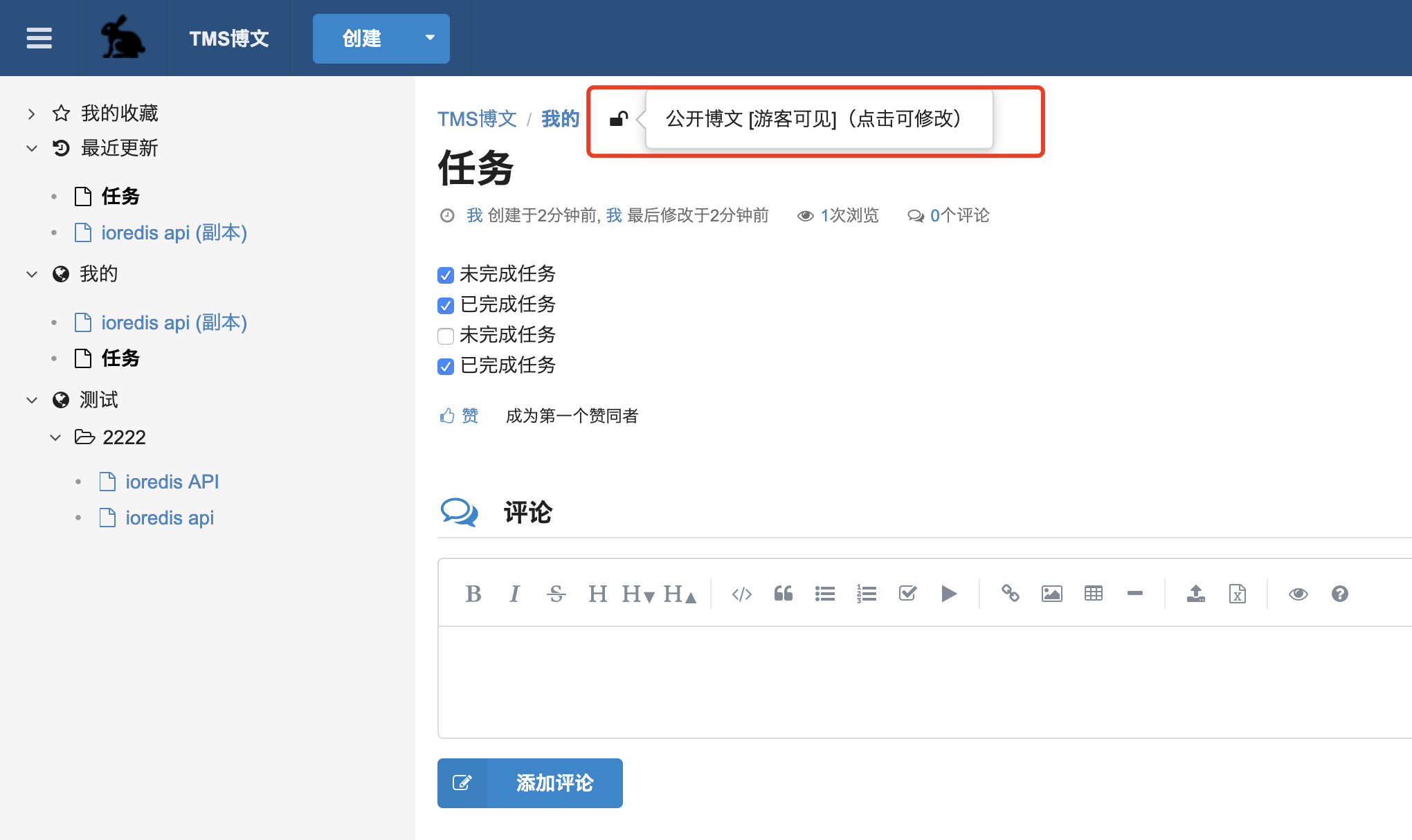Click the unlocked padlock visibility icon
This screenshot has width=1412, height=840.
pos(619,119)
